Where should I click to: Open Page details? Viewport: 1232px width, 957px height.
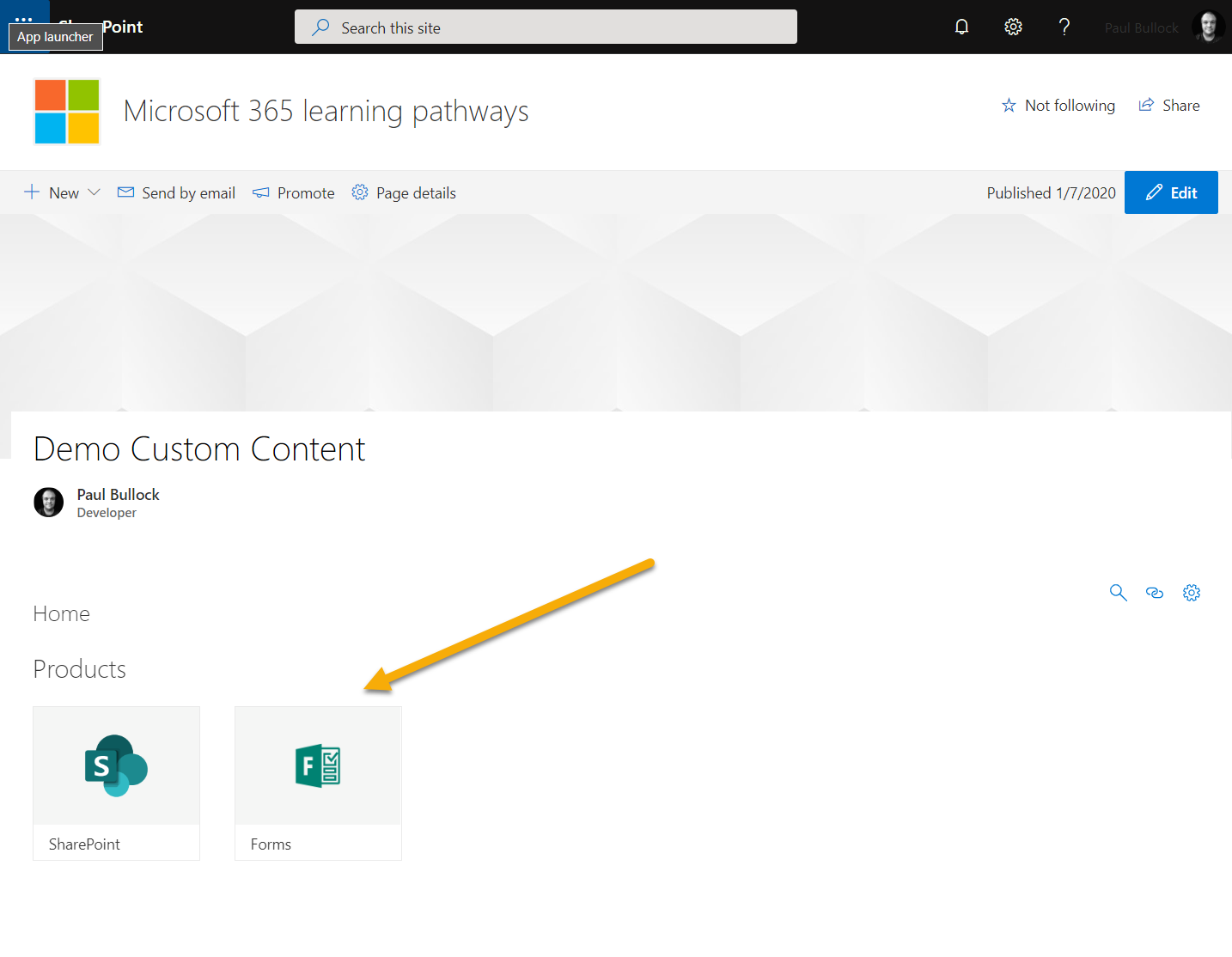click(403, 192)
